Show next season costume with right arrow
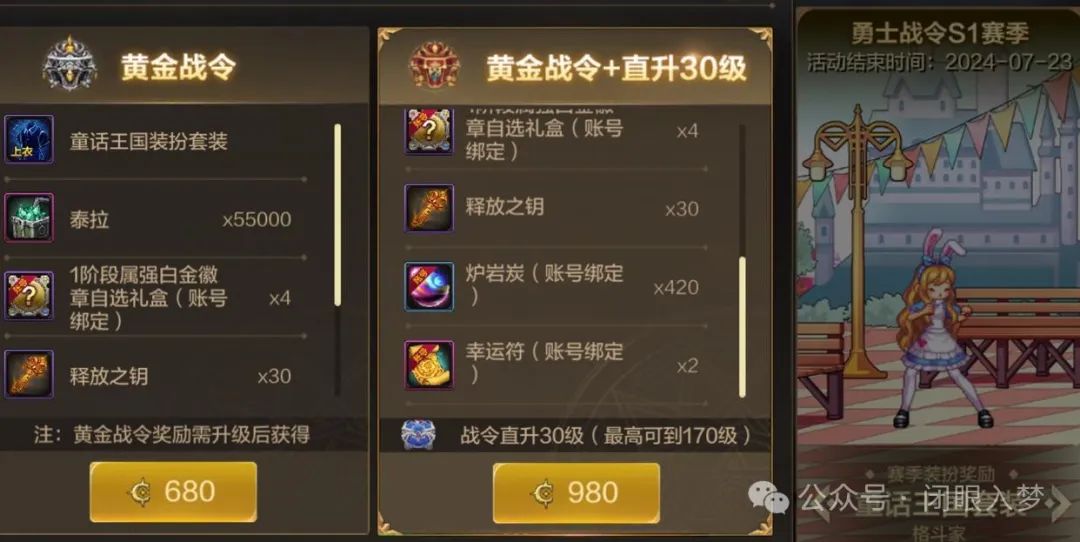 (x=1061, y=506)
